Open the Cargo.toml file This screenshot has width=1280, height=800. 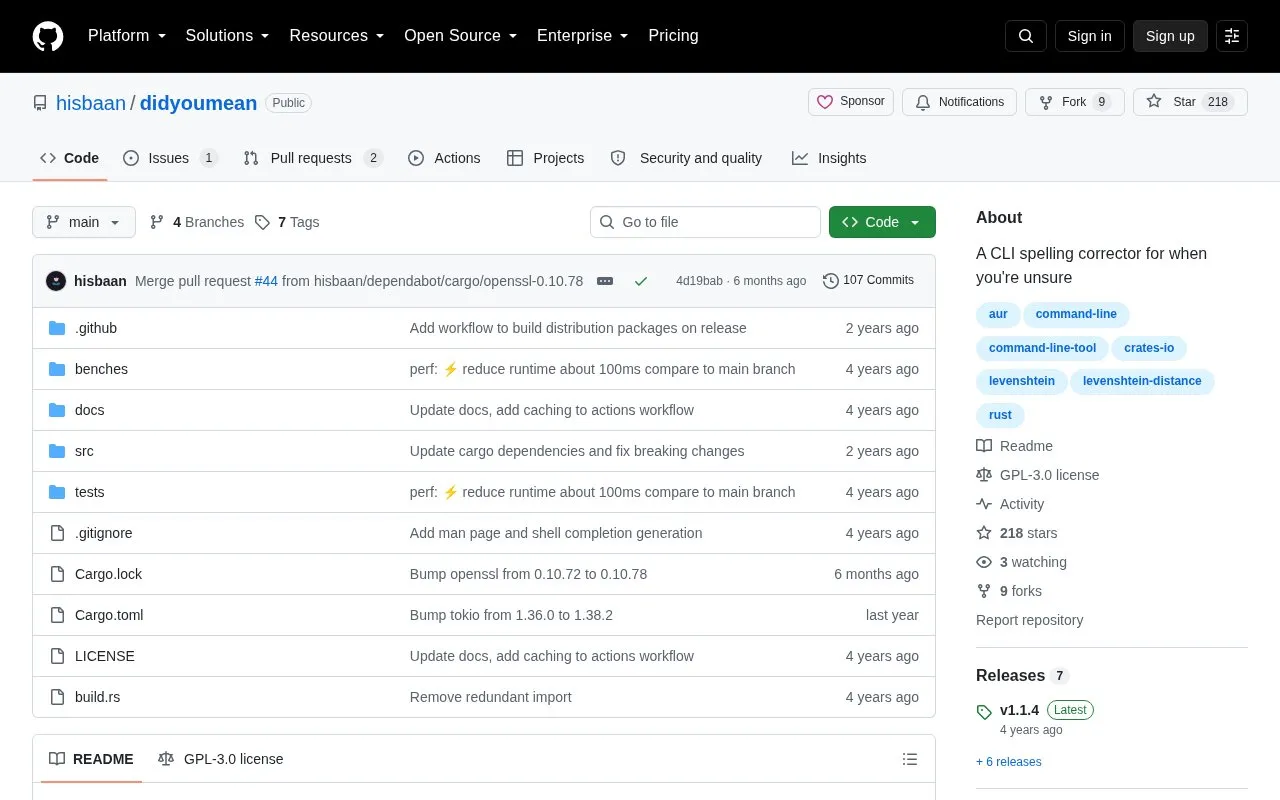(x=109, y=615)
